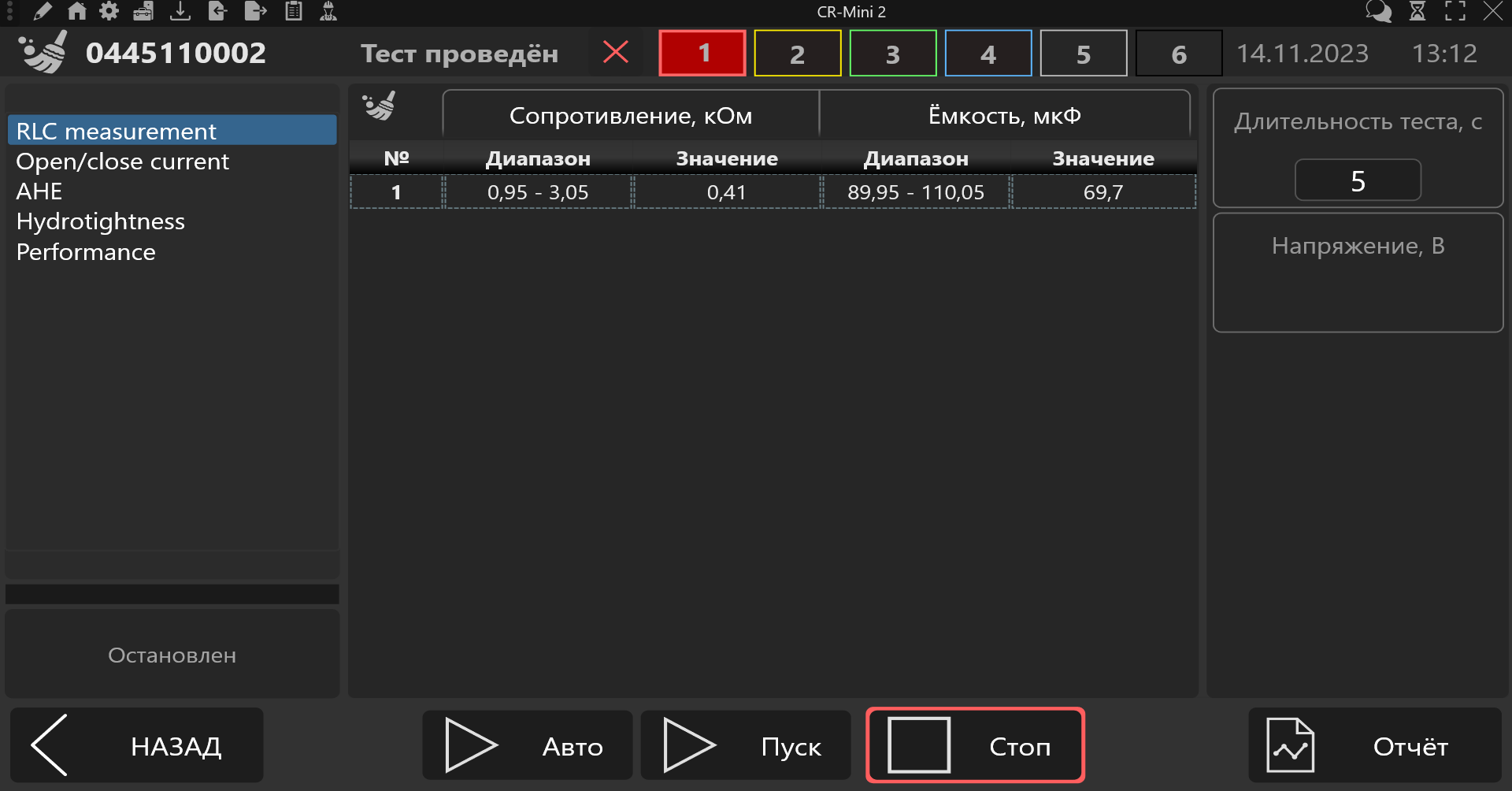The height and width of the screenshot is (791, 1512).
Task: Click the Напряжение, В voltage panel
Action: click(x=1358, y=273)
